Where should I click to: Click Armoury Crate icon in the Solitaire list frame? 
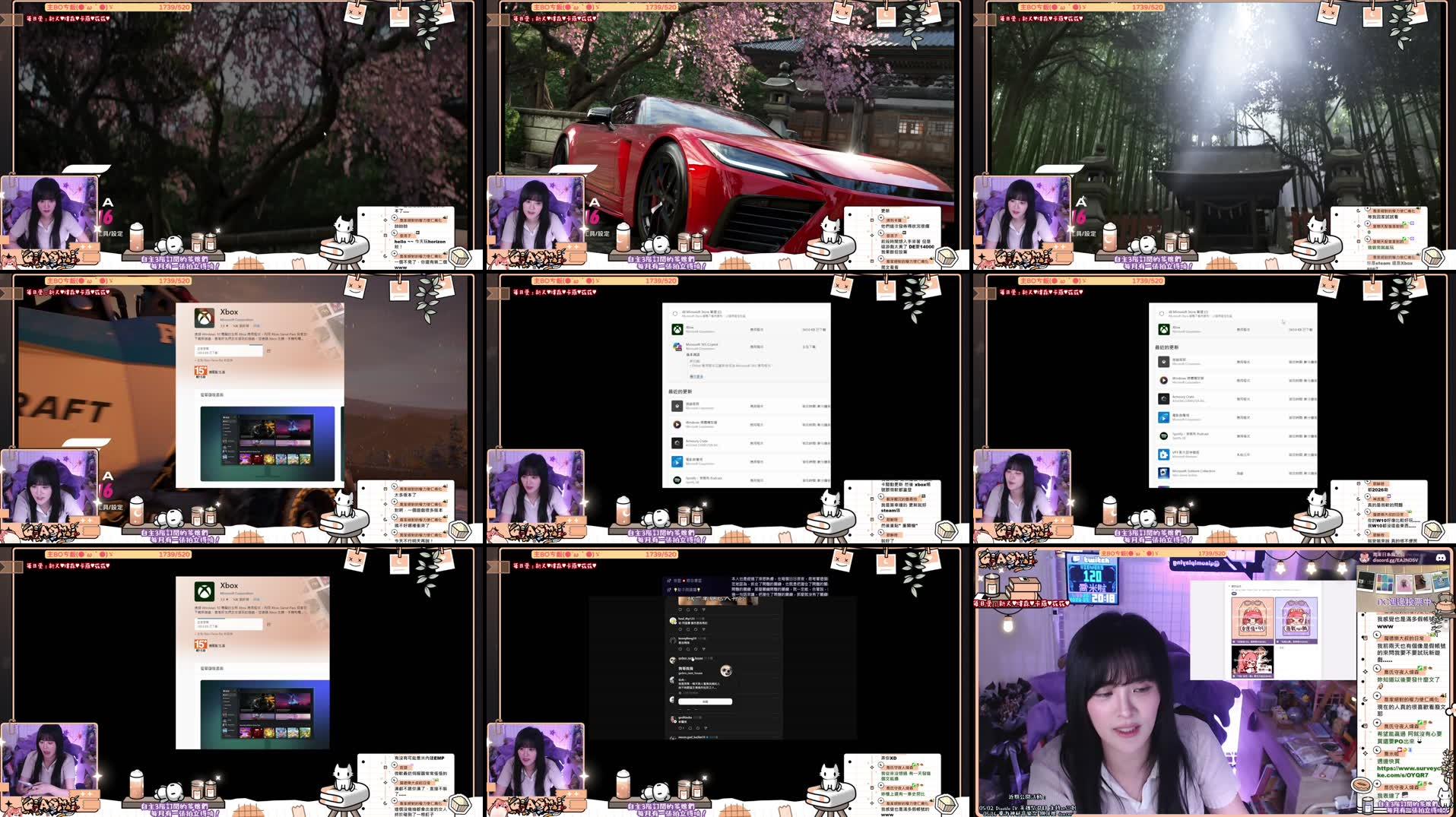point(1163,398)
